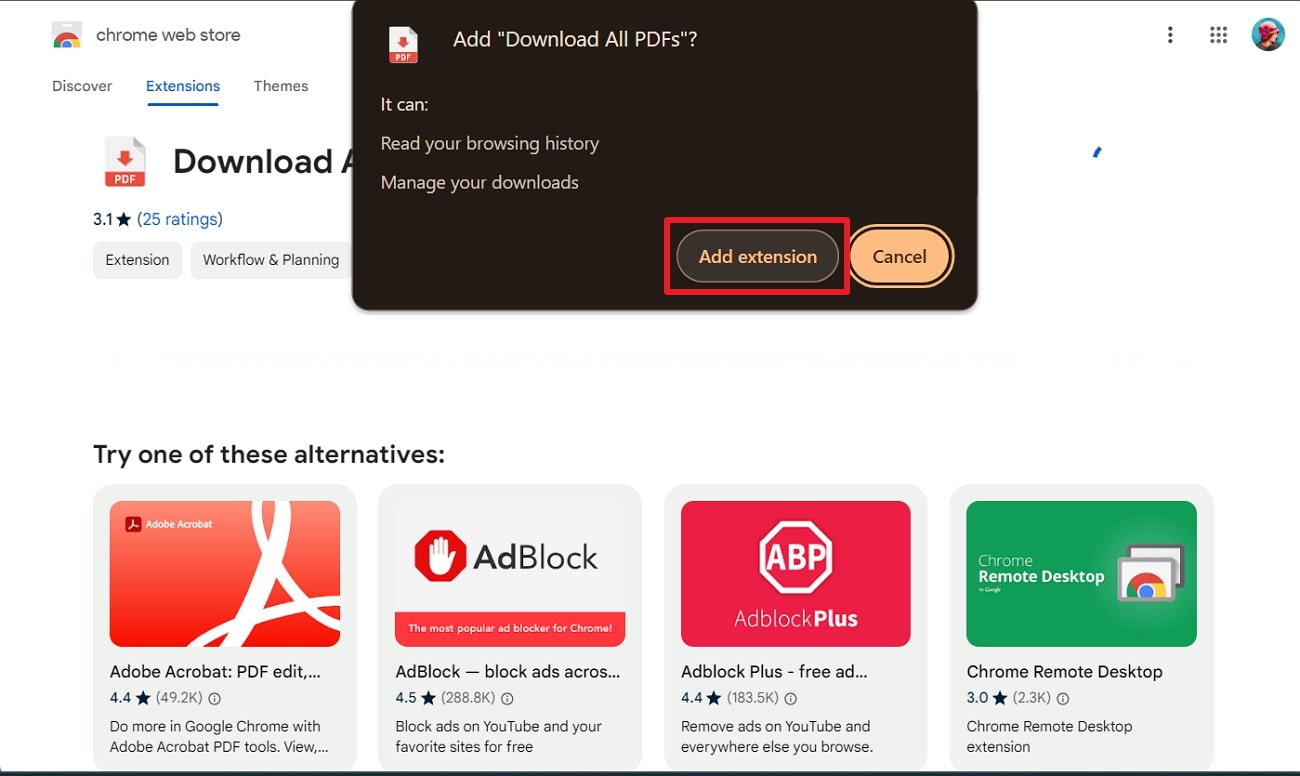Click the 'Manage your downloads' permission text
The height and width of the screenshot is (776, 1300).
click(480, 183)
